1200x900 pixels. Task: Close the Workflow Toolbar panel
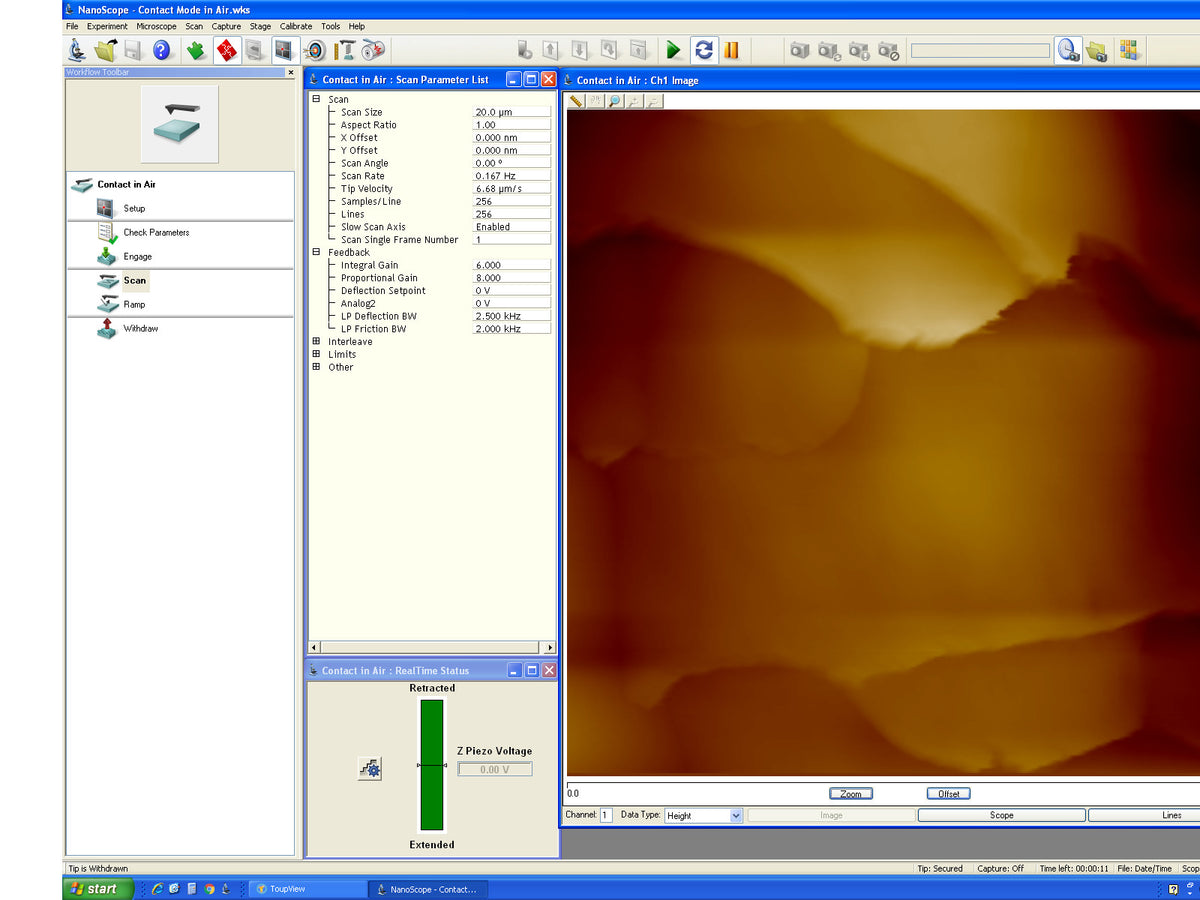(x=291, y=72)
